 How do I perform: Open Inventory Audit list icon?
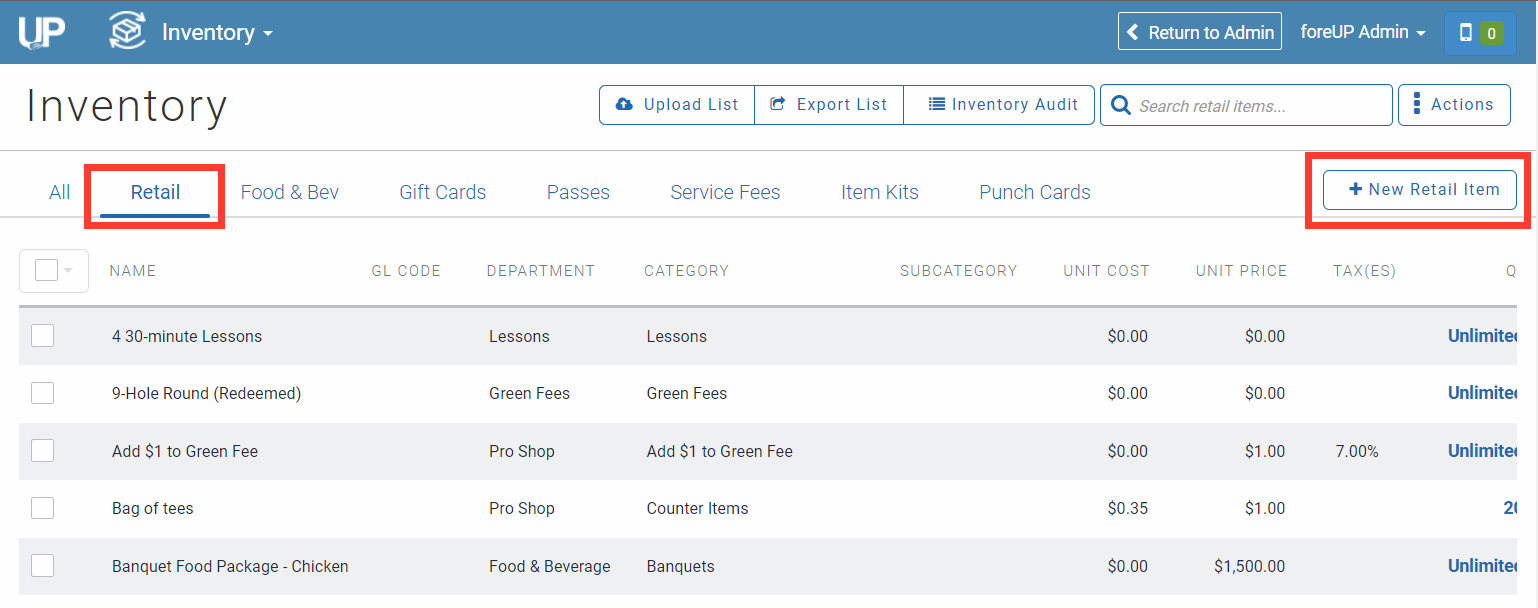tap(936, 105)
